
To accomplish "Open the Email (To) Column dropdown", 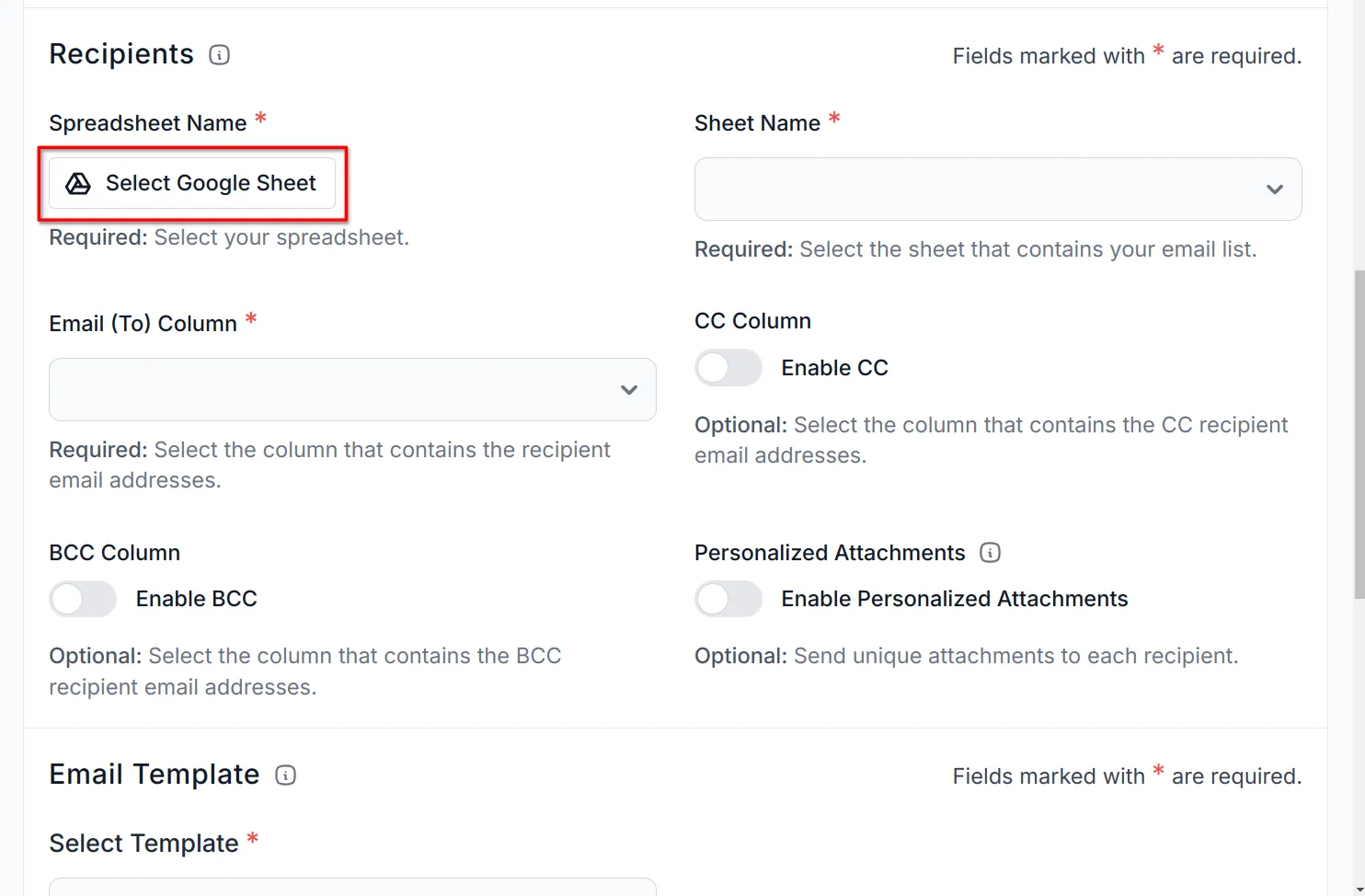I will point(352,390).
